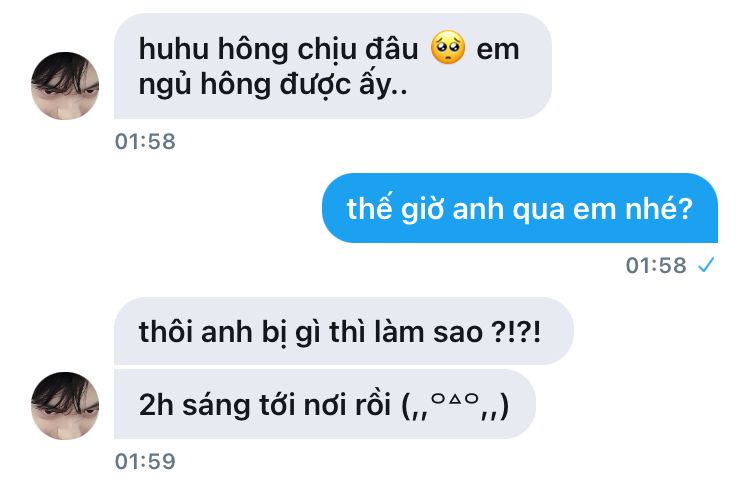The height and width of the screenshot is (480, 750).
Task: Click the 01:59 timestamp at the bottom
Action: tap(145, 461)
